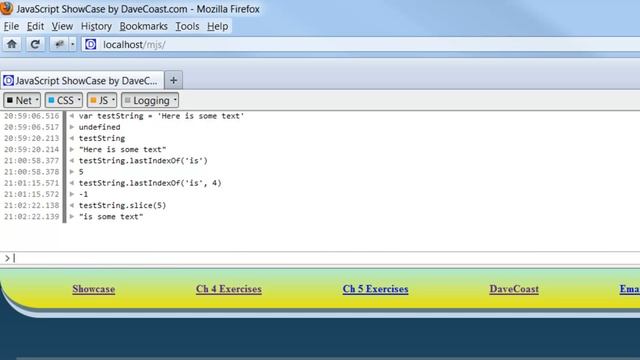This screenshot has width=640, height=360.
Task: Click the 'undefined' console output
Action: [99, 127]
